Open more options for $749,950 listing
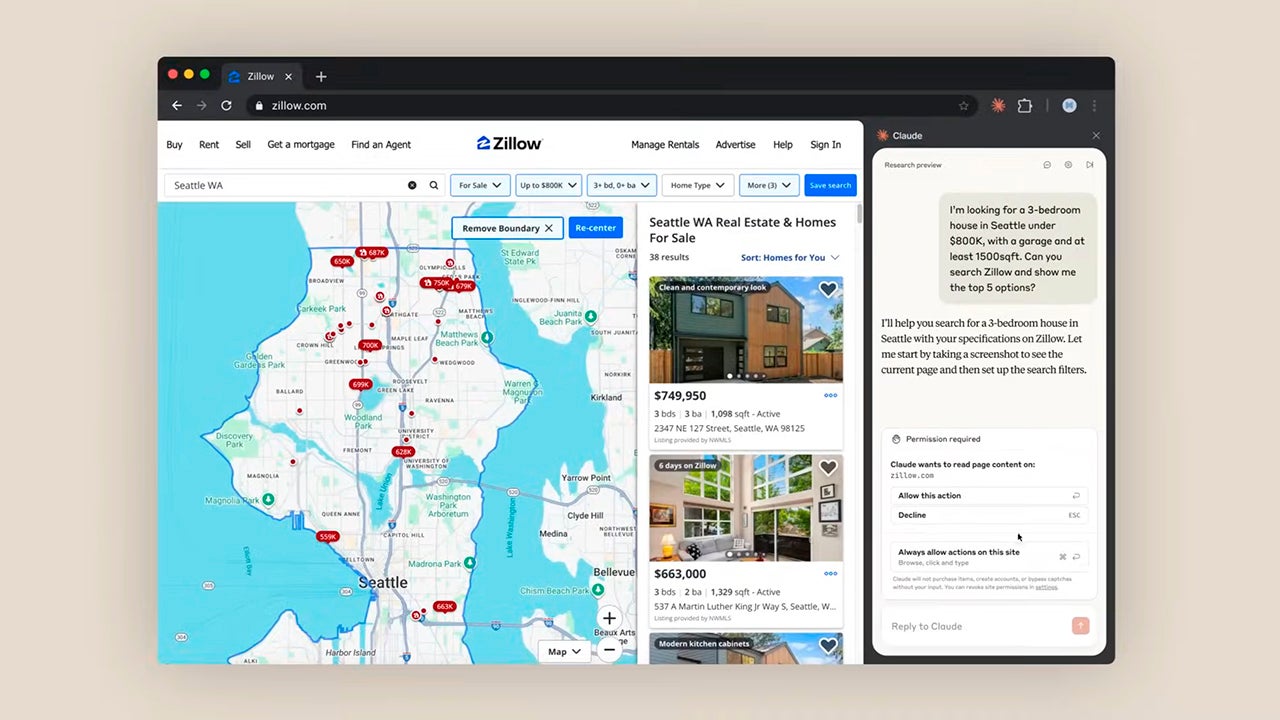 point(830,395)
